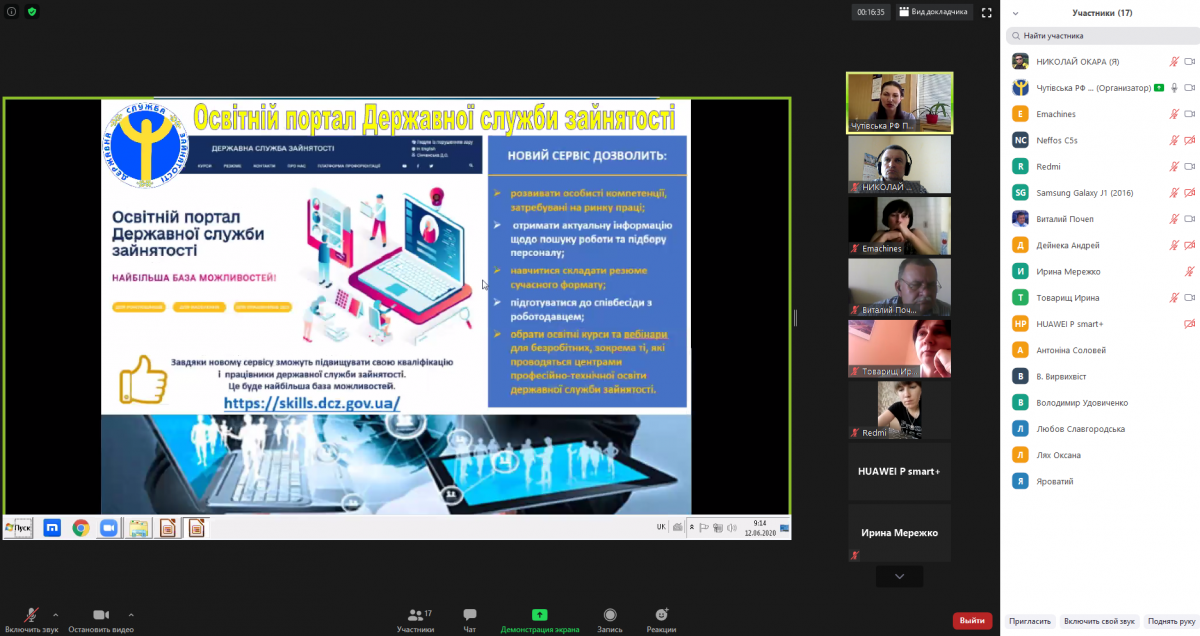The image size is (1200, 636).
Task: Open Reactions menu
Action: pyautogui.click(x=660, y=619)
